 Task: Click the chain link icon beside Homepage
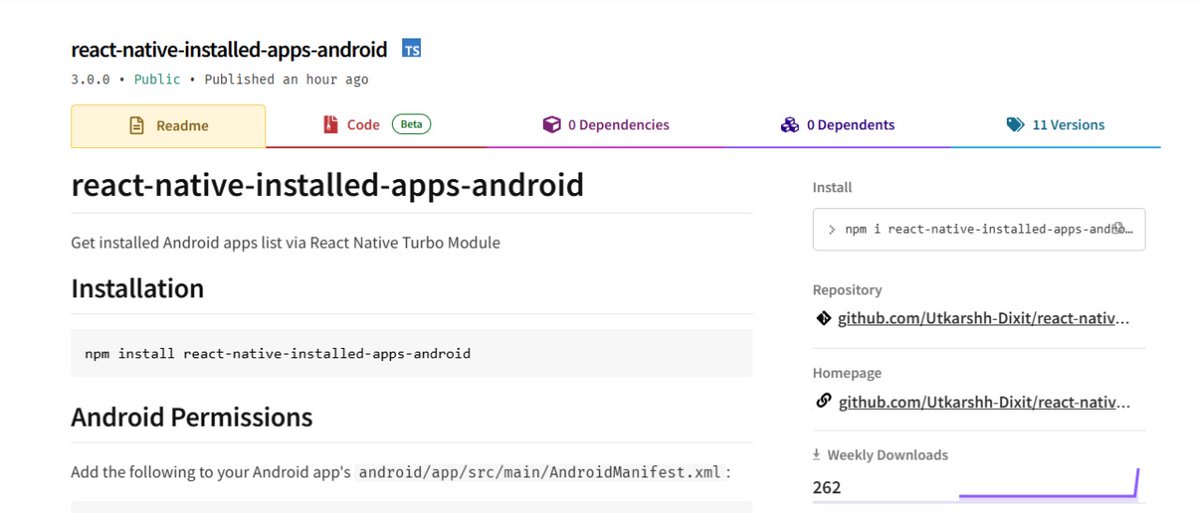[823, 401]
